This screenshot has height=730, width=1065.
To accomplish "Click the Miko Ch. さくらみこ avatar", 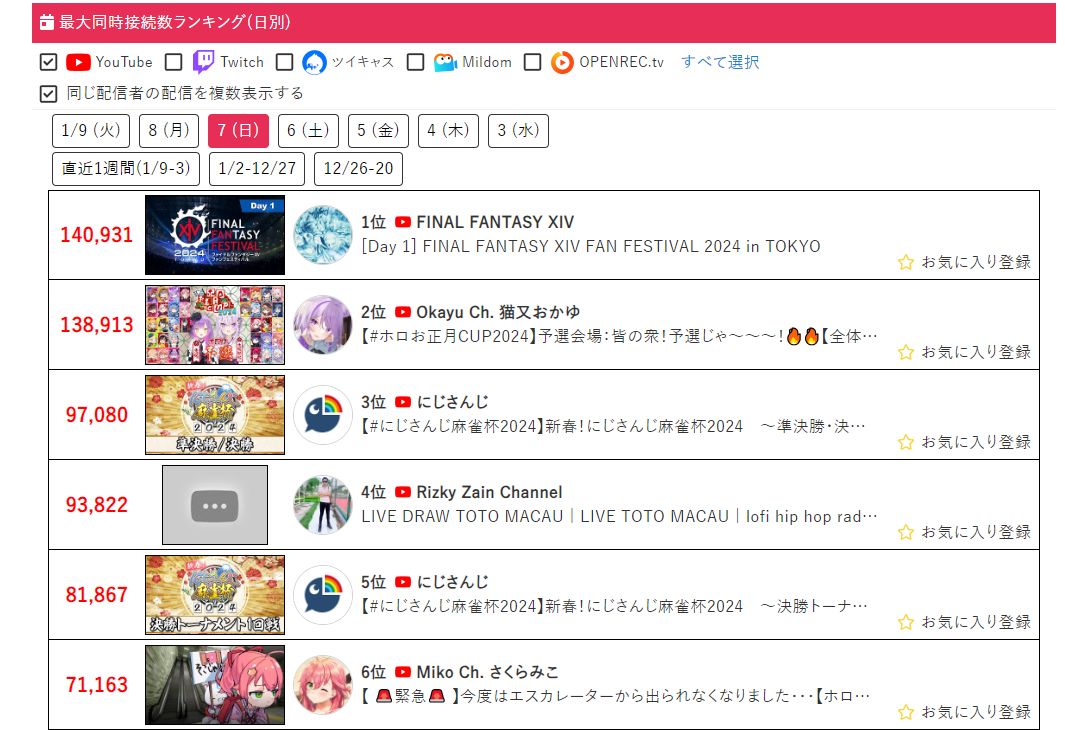I will point(323,685).
